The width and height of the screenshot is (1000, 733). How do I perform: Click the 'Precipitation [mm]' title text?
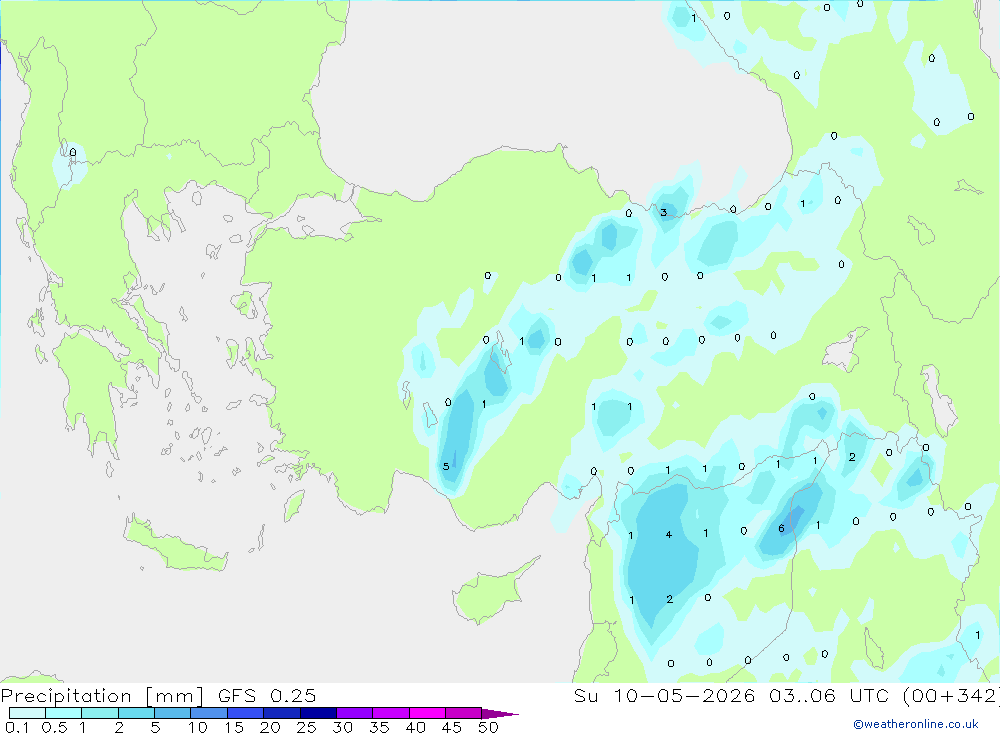point(102,696)
